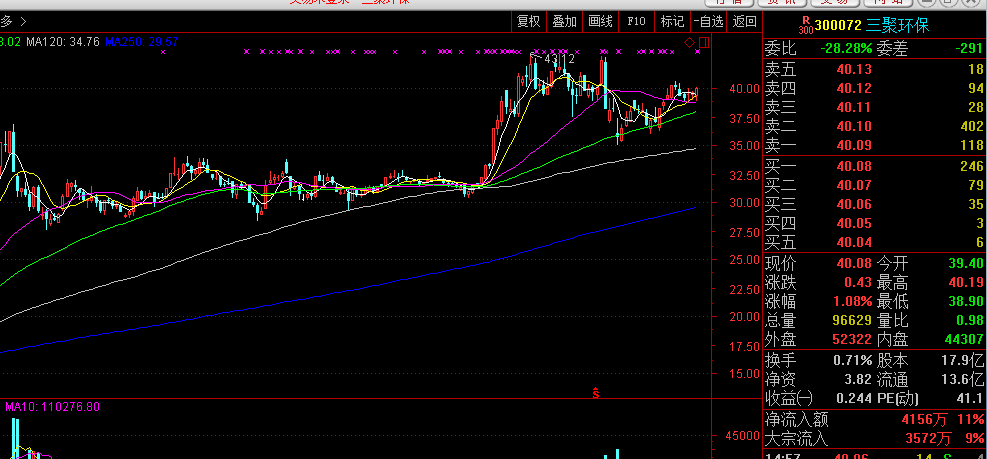Click the 买一 volume 246
The image size is (987, 459).
[972, 167]
